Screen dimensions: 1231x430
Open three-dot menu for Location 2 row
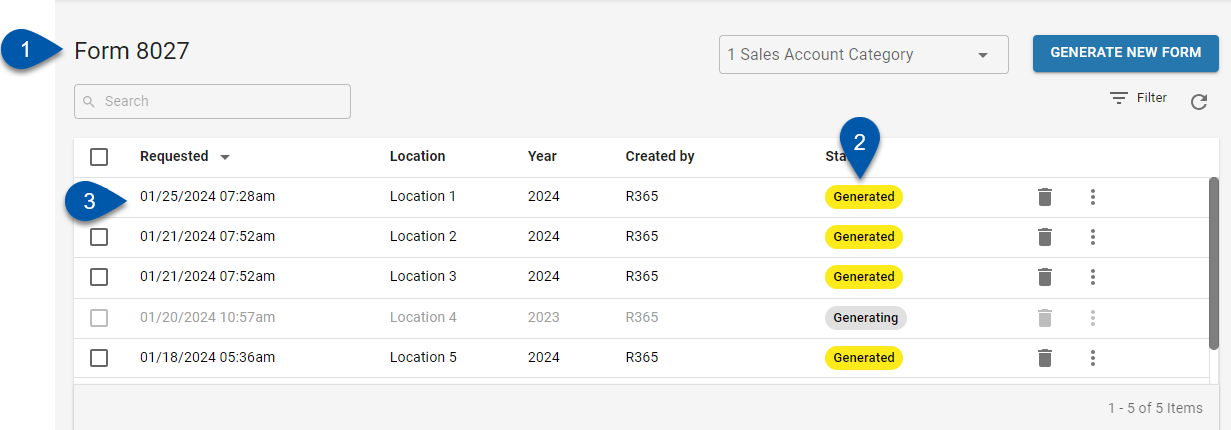click(1093, 237)
